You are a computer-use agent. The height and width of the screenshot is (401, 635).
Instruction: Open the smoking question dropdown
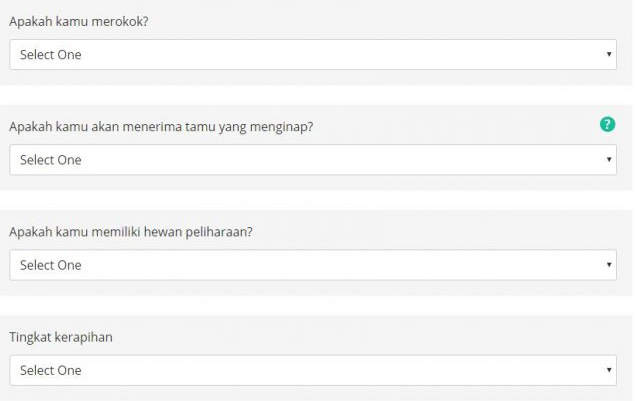[x=313, y=55]
